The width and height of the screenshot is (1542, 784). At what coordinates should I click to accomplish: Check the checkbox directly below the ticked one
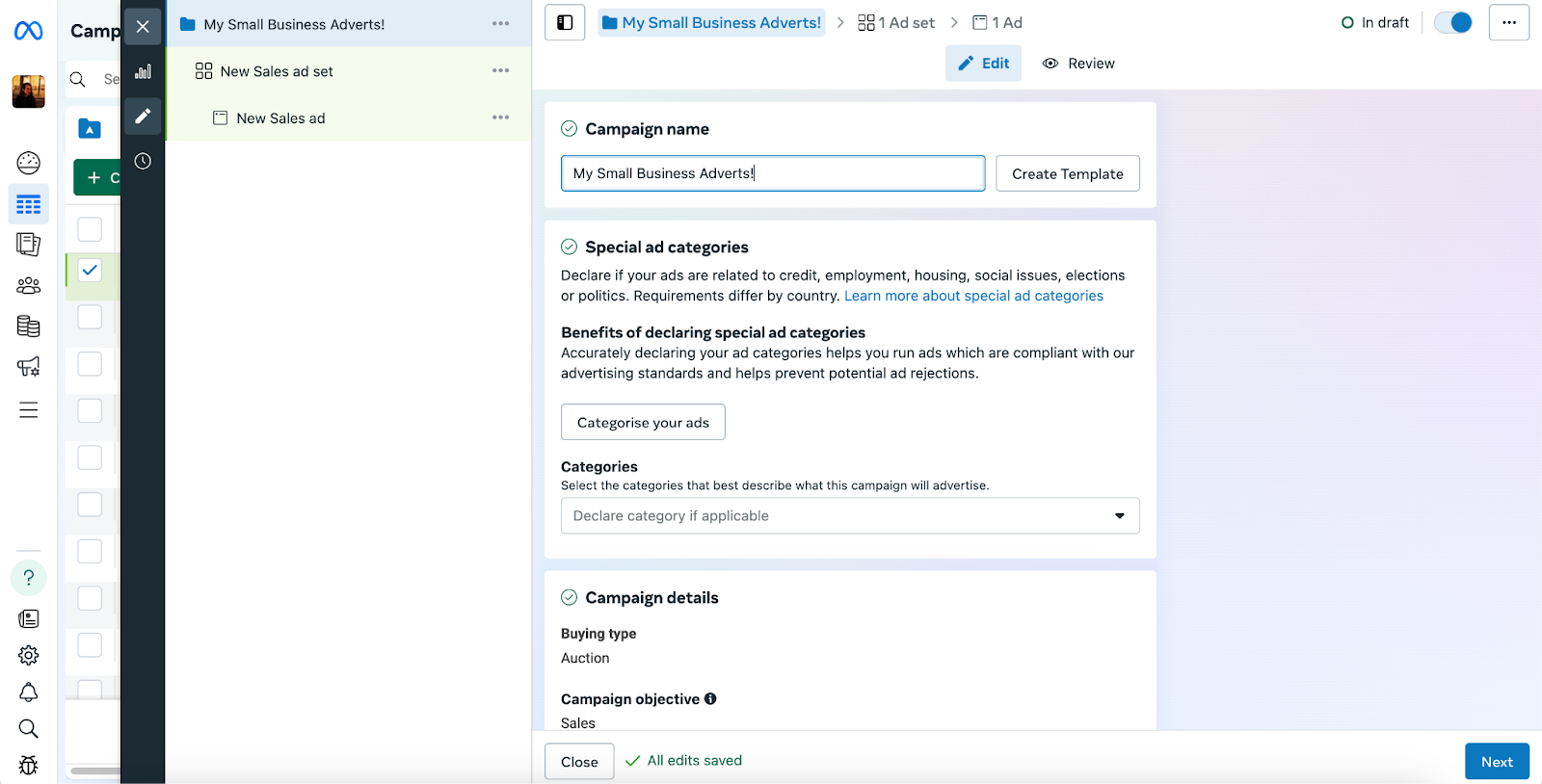90,317
